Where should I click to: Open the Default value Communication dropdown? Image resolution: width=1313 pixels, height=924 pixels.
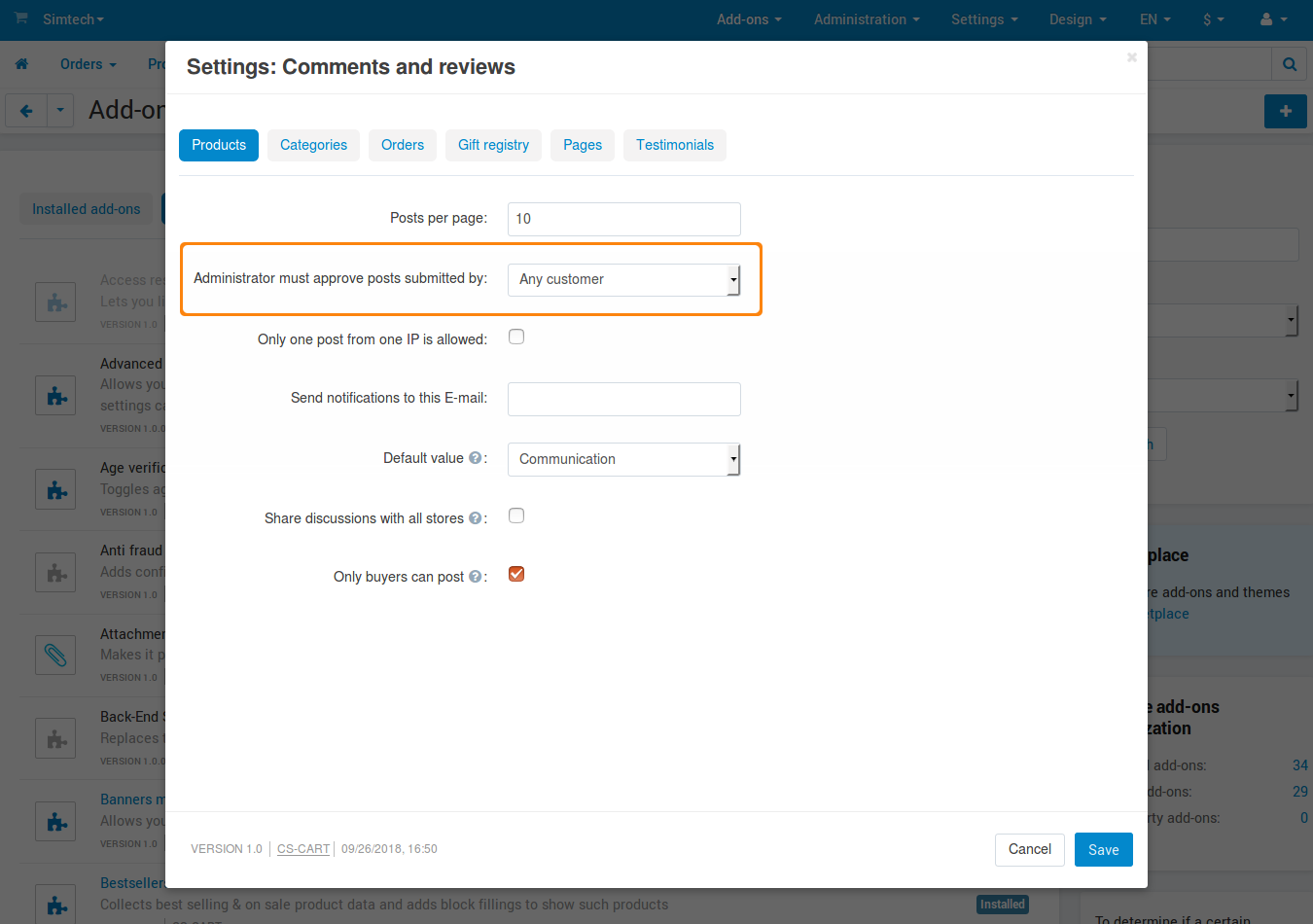point(624,459)
